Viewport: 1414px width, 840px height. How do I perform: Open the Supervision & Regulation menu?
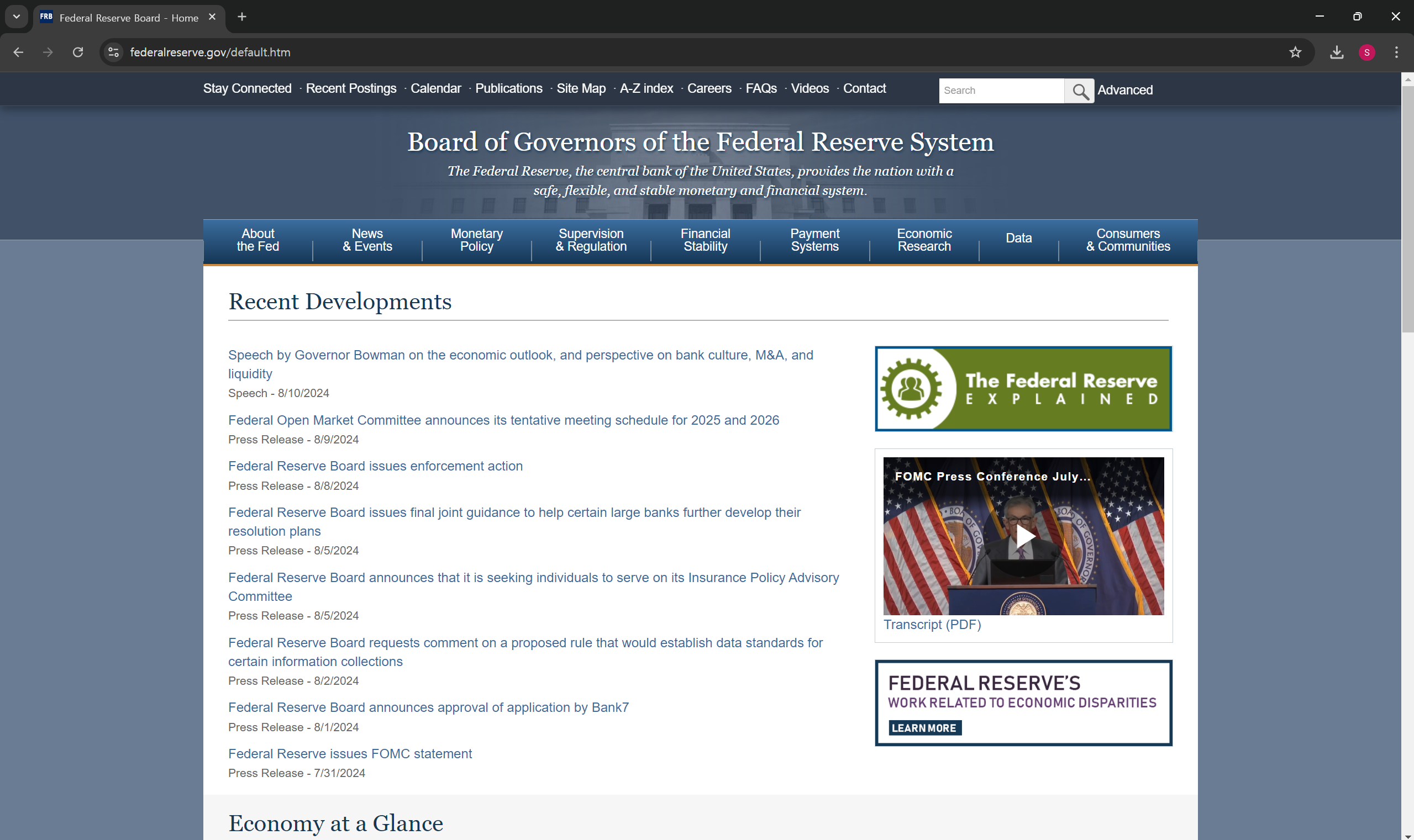(591, 241)
